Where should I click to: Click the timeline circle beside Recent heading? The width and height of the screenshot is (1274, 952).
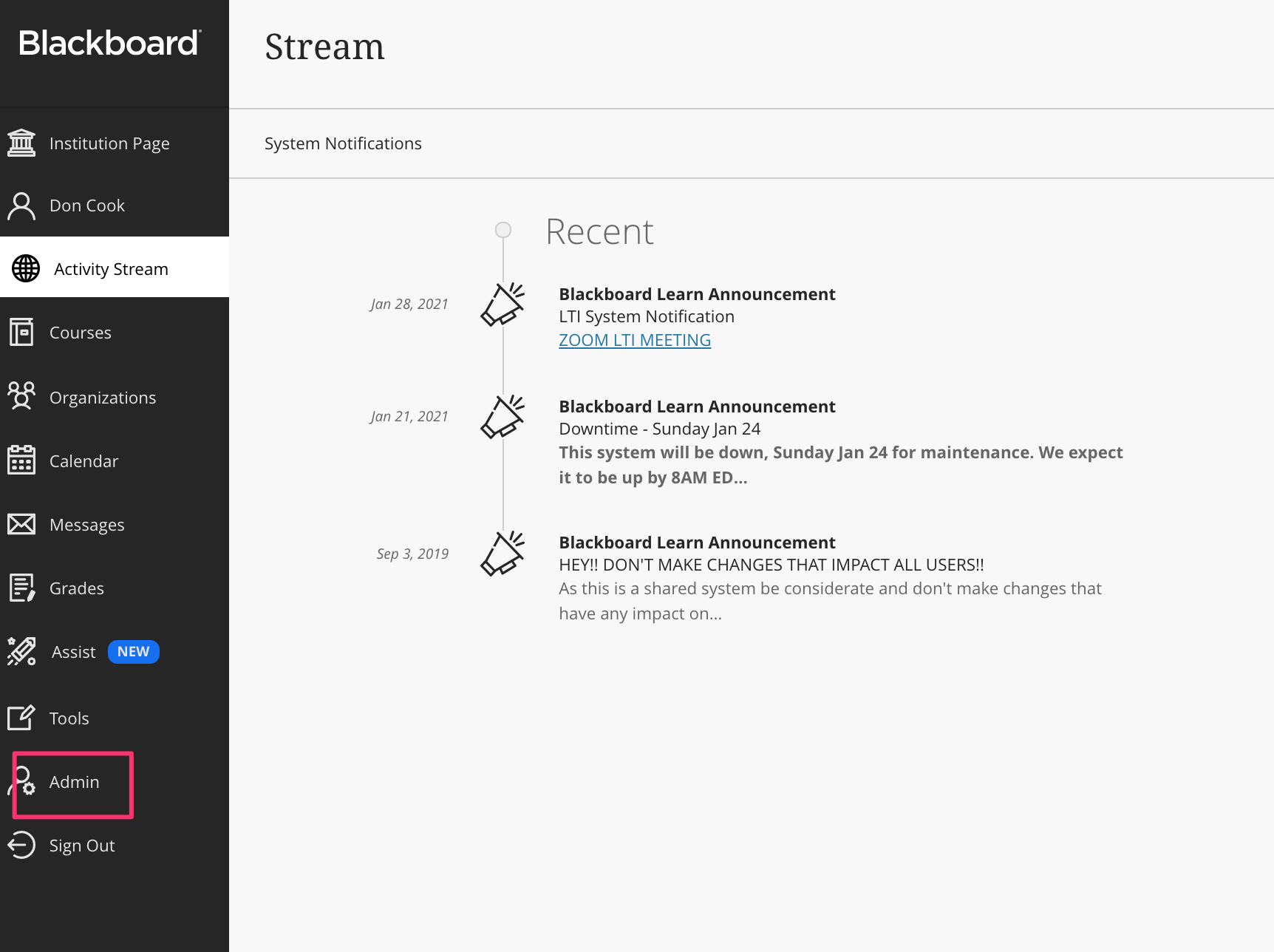[x=504, y=230]
